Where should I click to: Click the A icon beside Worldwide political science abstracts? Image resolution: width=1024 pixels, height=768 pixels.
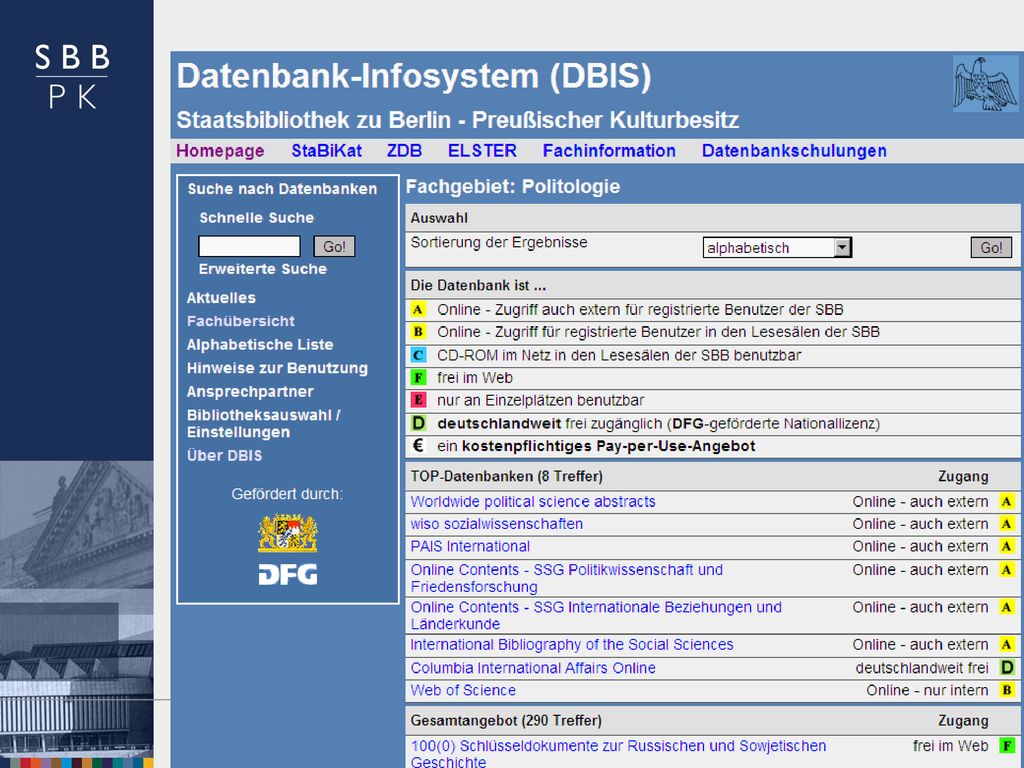pos(1007,502)
